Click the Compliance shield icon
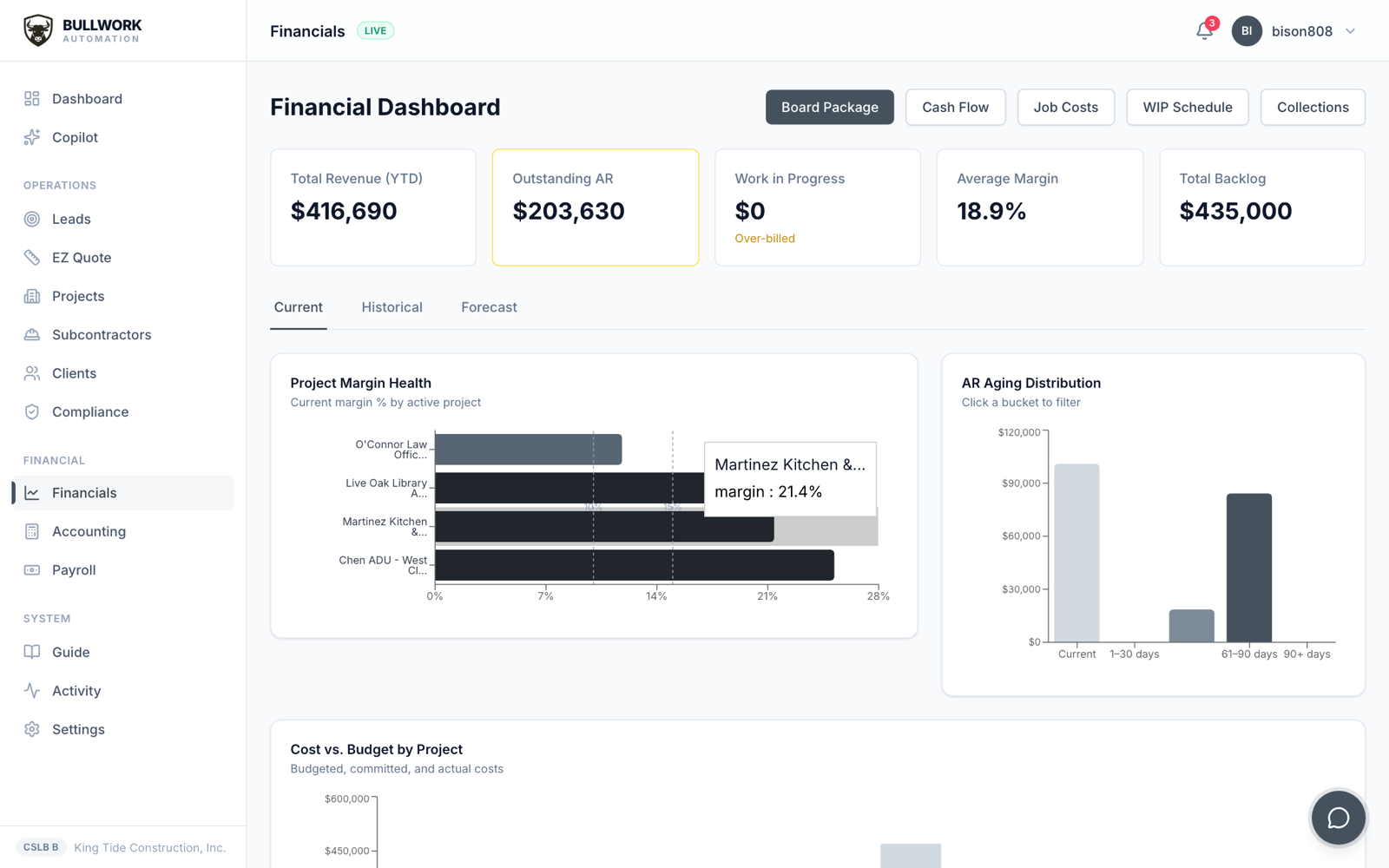Viewport: 1389px width, 868px height. tap(32, 412)
